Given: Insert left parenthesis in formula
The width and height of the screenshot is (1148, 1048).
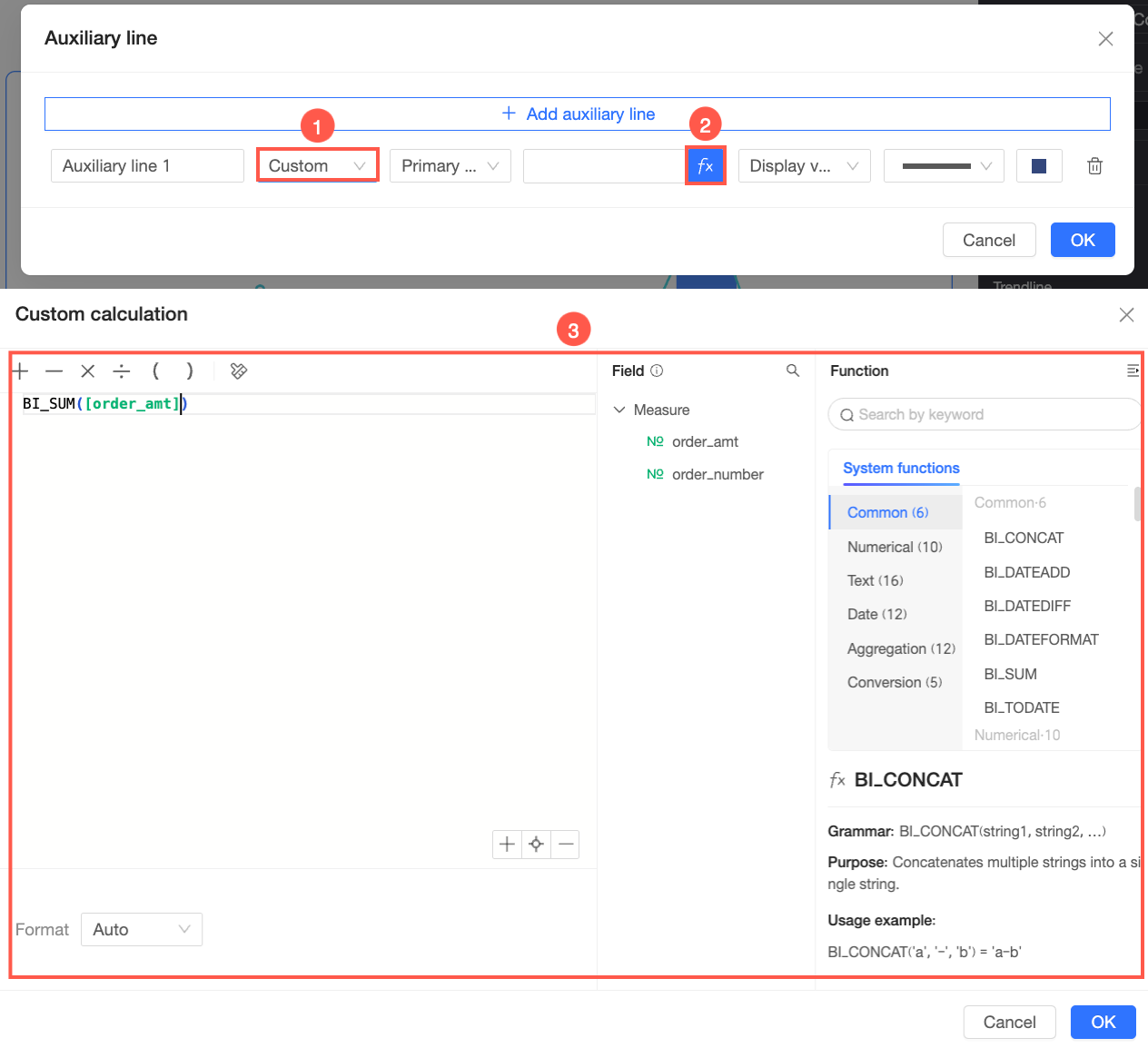Looking at the screenshot, I should pyautogui.click(x=155, y=371).
